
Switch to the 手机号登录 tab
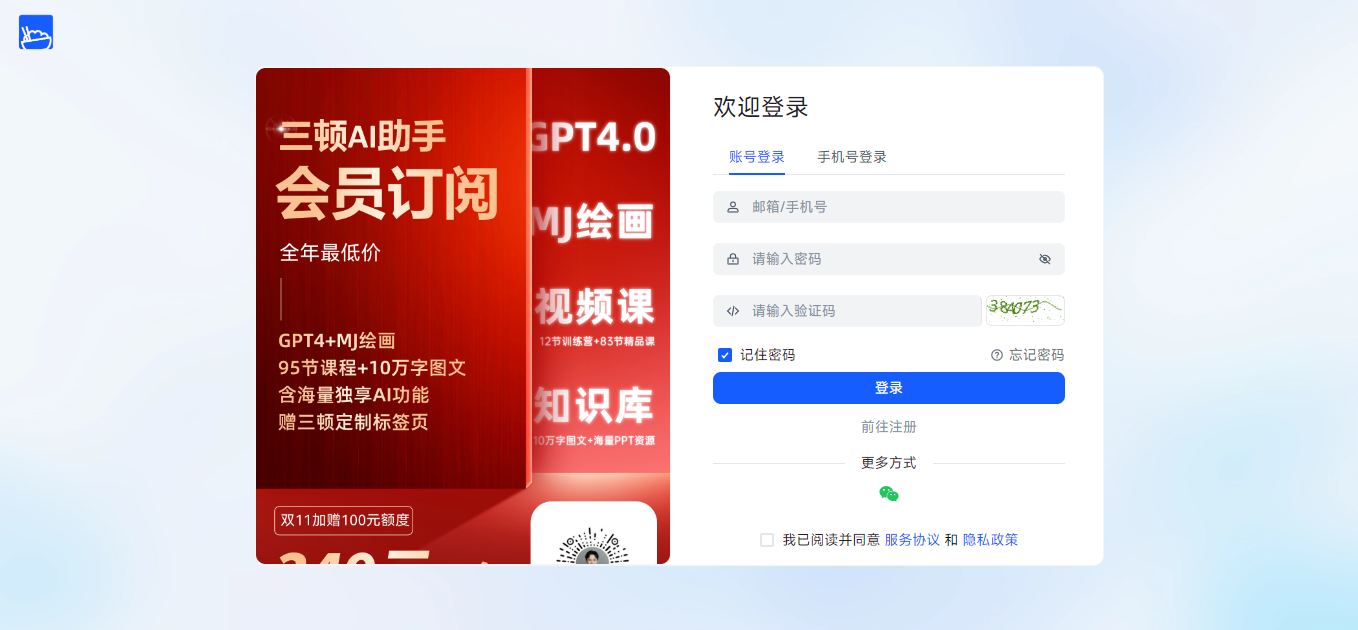[852, 157]
